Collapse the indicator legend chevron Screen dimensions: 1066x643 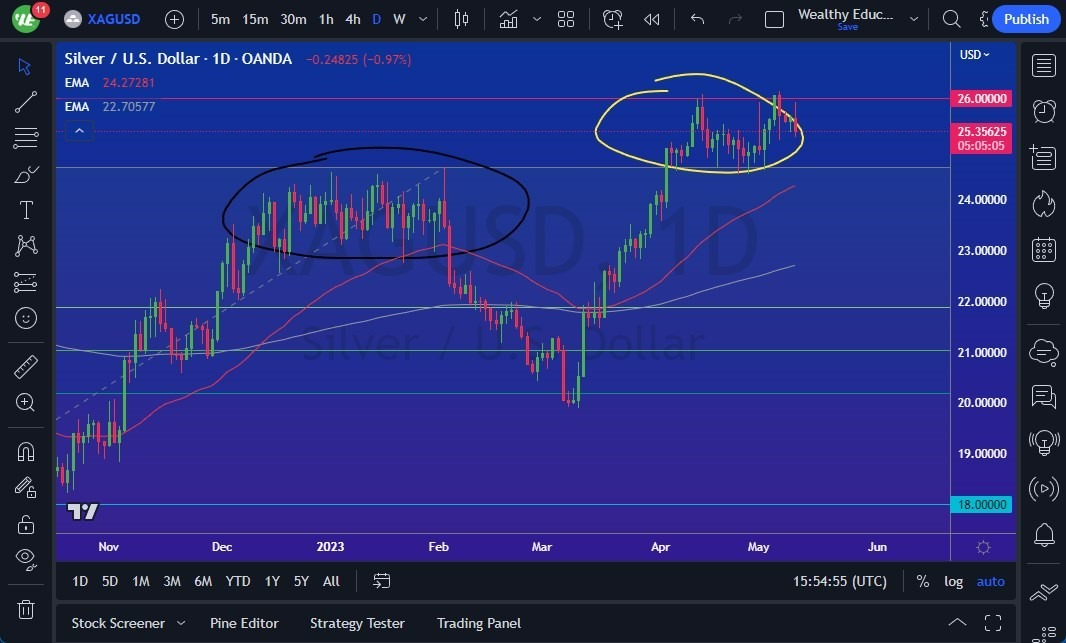80,131
